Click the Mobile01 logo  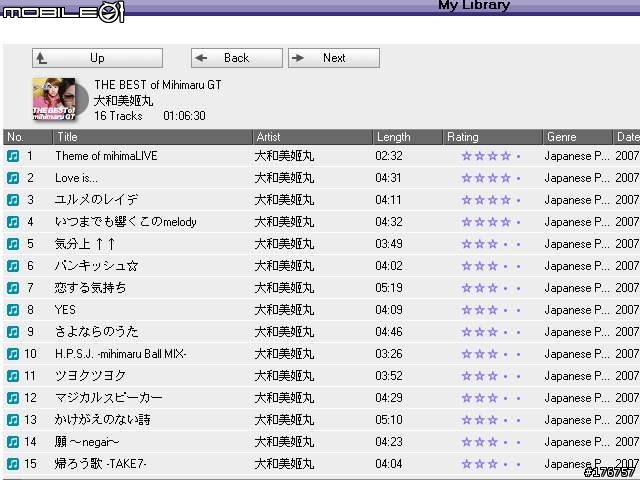tap(62, 12)
